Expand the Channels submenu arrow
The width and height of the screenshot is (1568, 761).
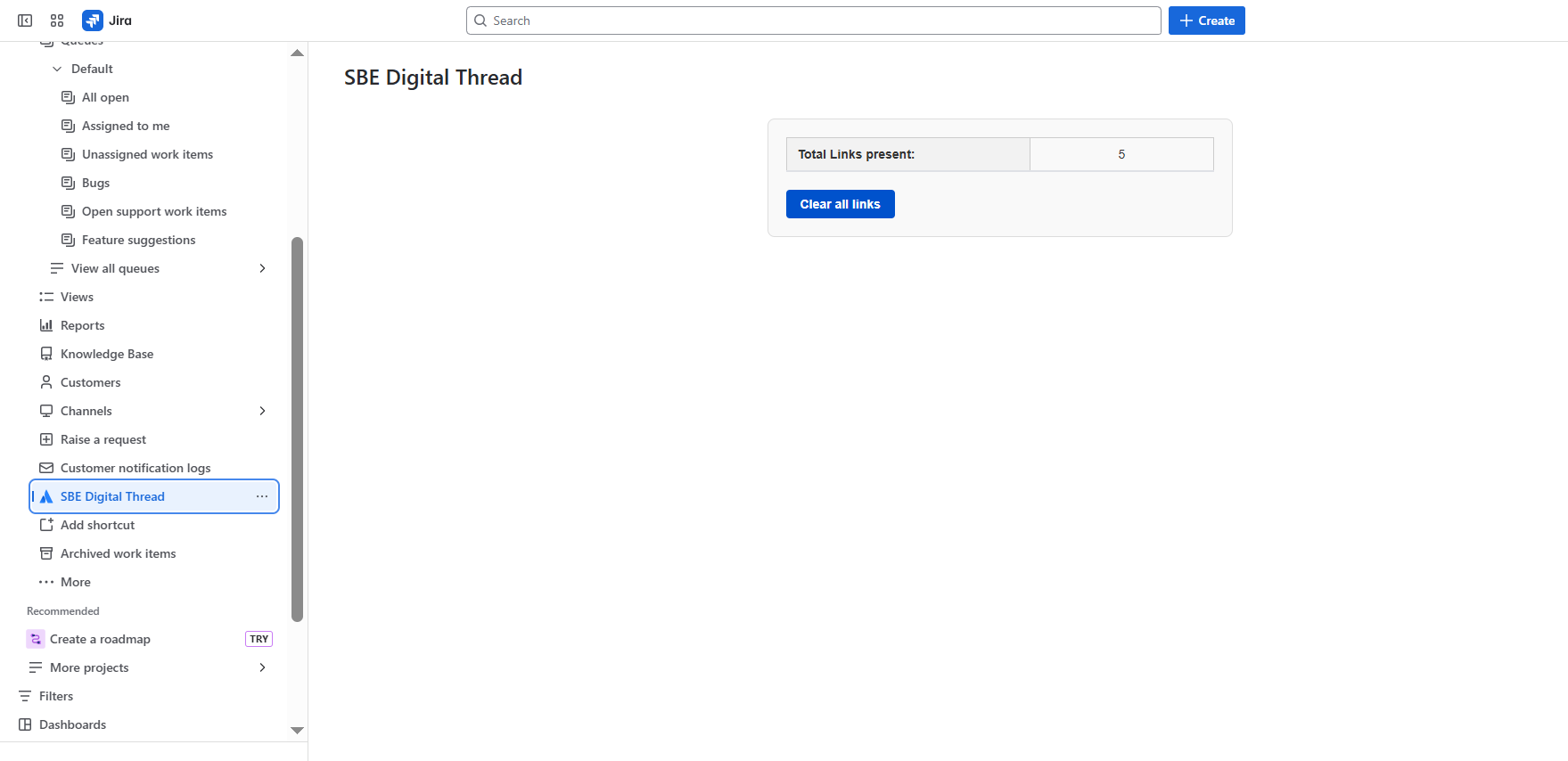point(262,411)
